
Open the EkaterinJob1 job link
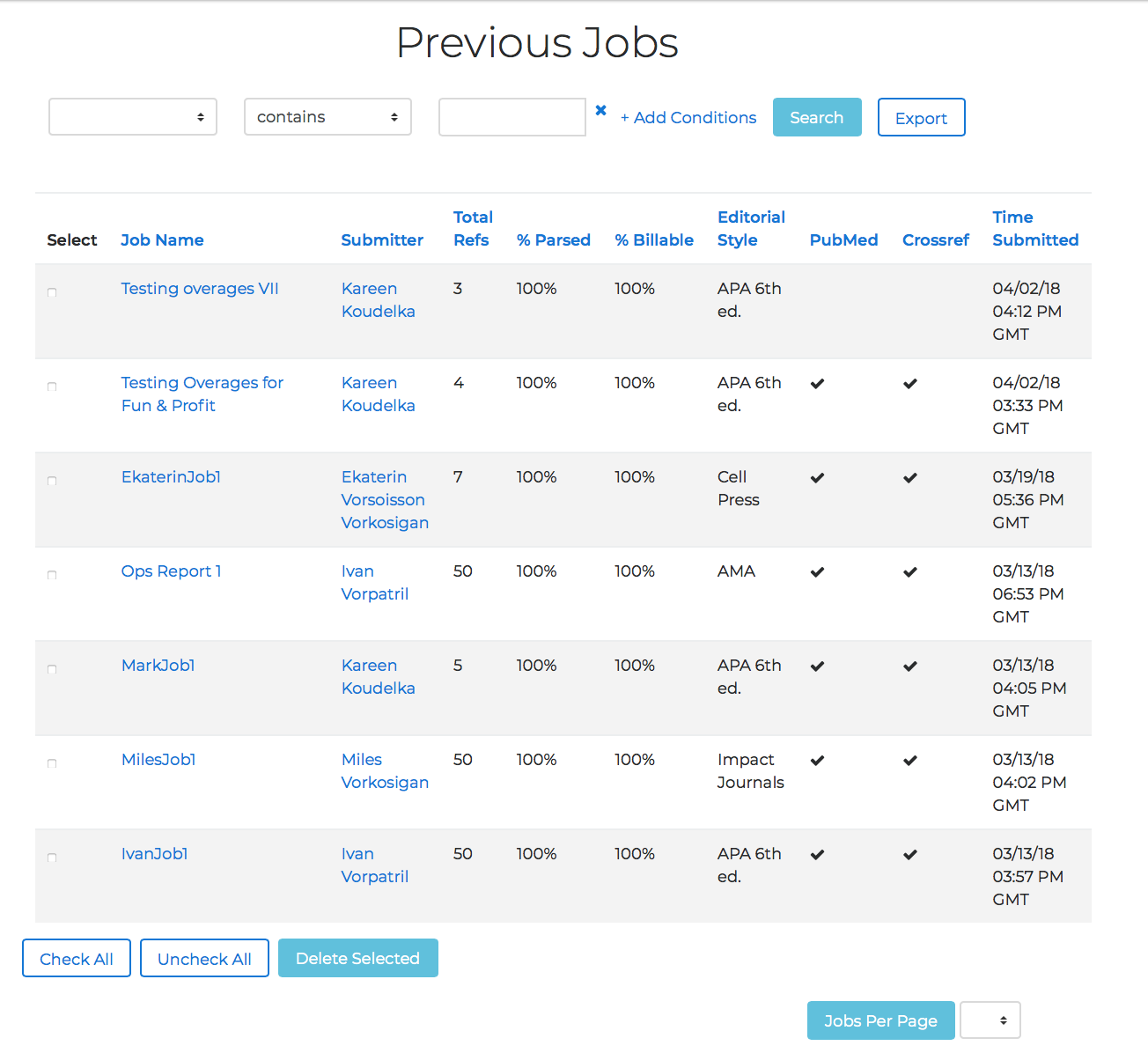point(171,477)
